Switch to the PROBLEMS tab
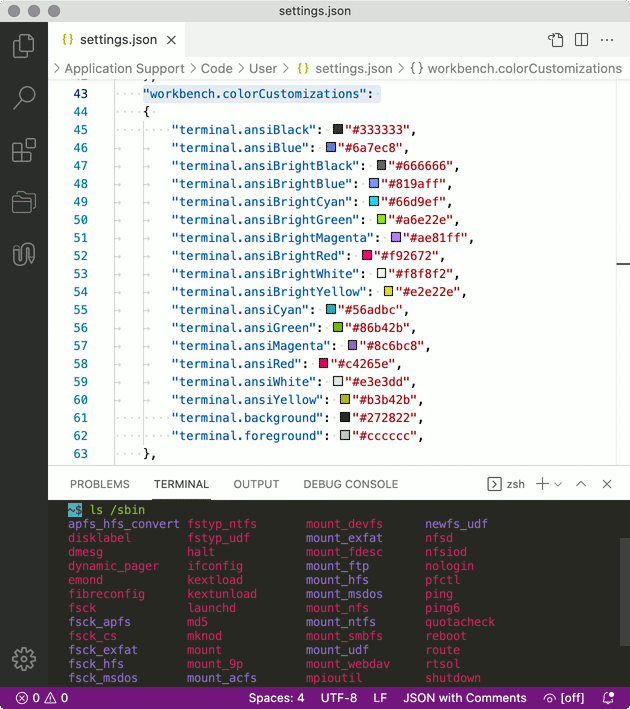630x709 pixels. click(99, 484)
